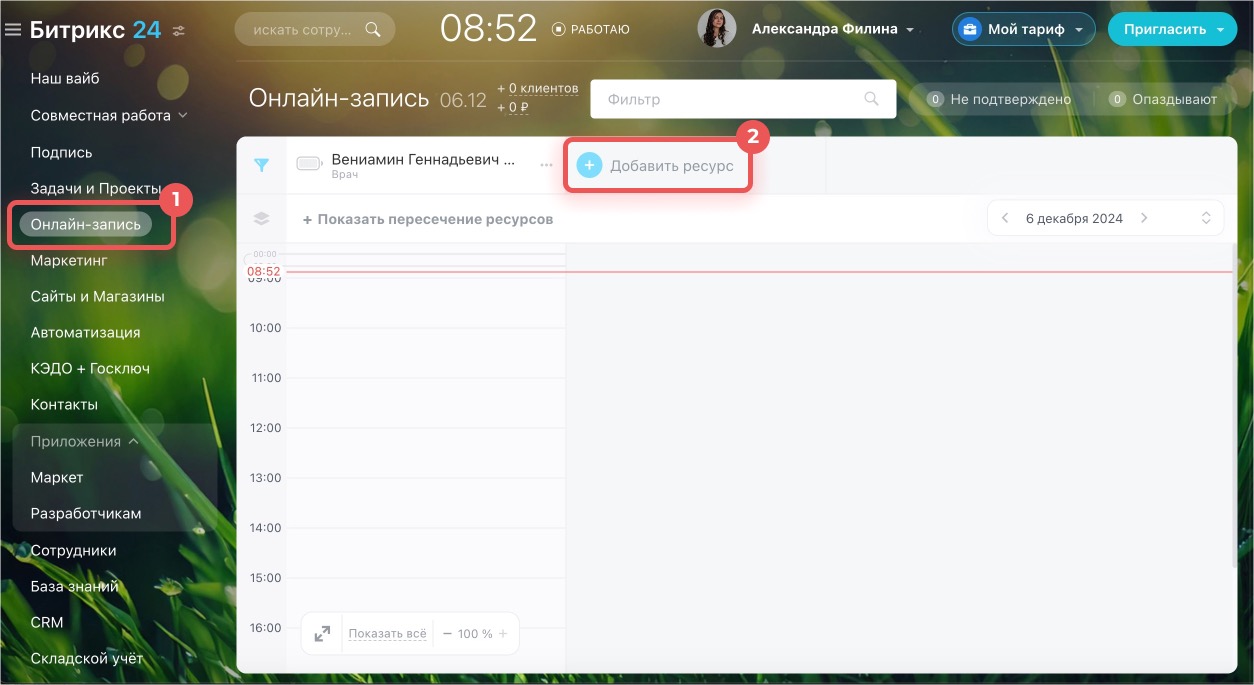Screen dimensions: 1254x685
Task: Click the Добавить ресурс button
Action: tap(657, 166)
